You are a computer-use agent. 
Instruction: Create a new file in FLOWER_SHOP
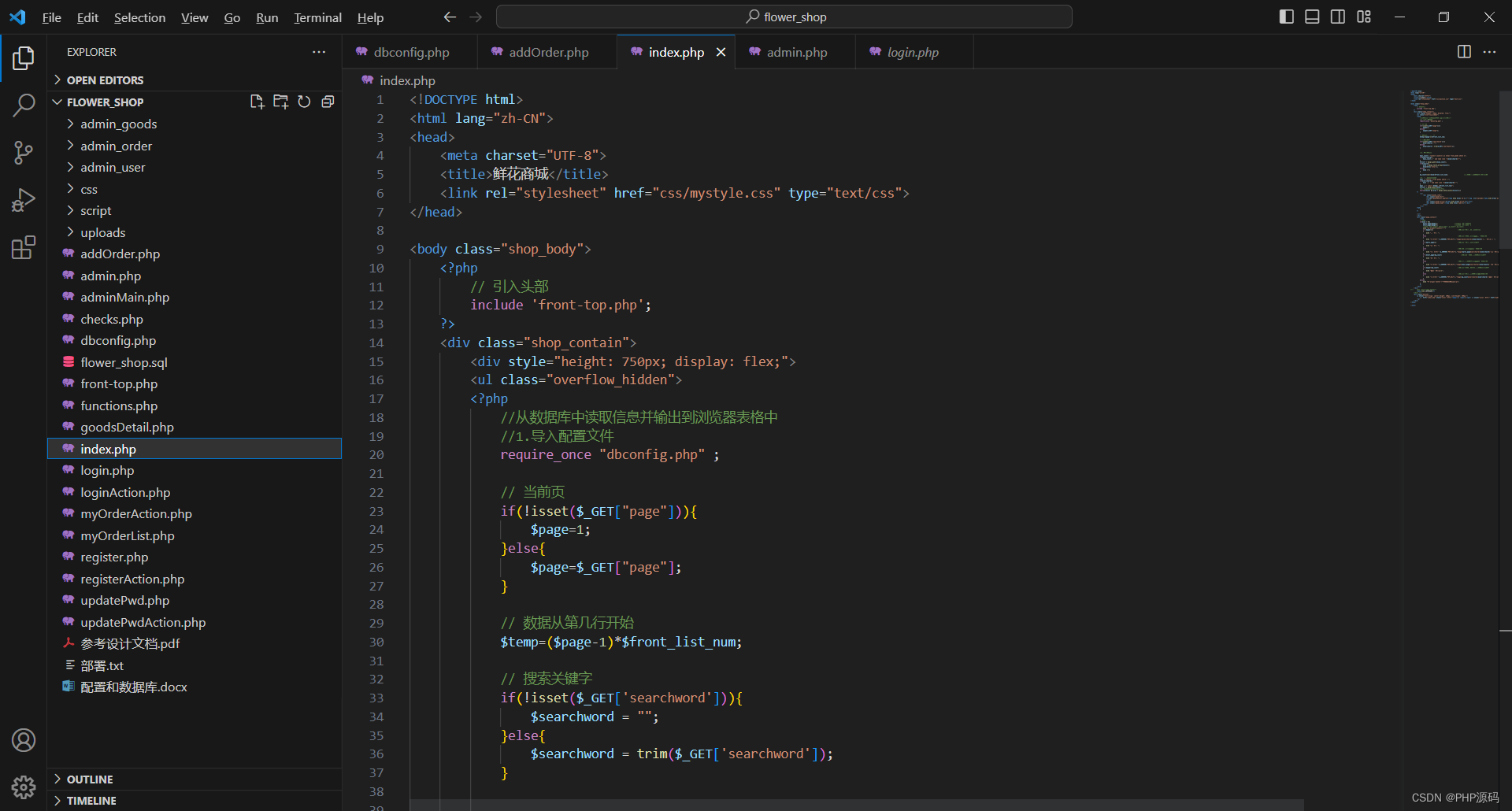pos(257,102)
